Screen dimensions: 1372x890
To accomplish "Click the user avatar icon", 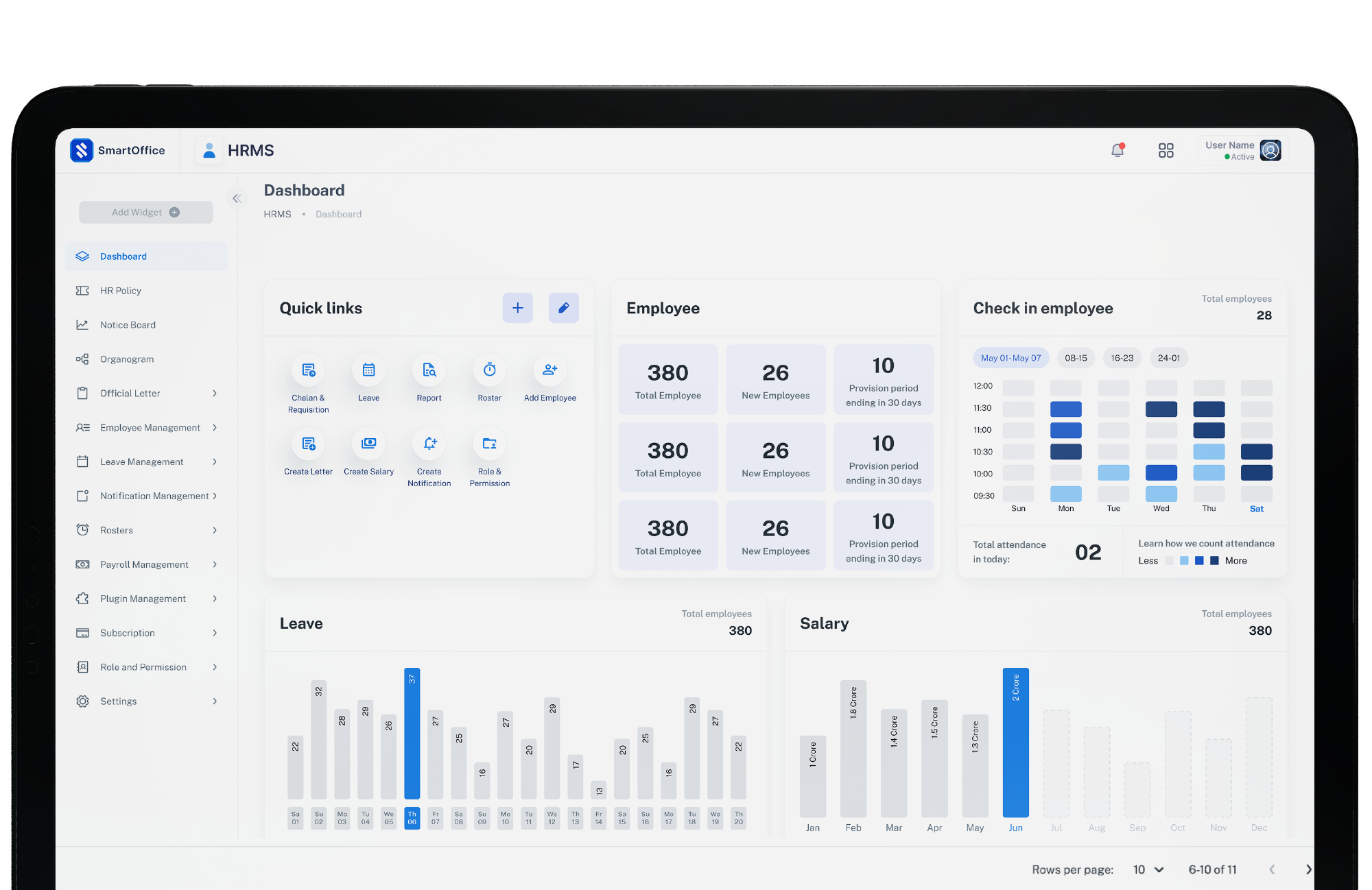I will [x=1270, y=150].
